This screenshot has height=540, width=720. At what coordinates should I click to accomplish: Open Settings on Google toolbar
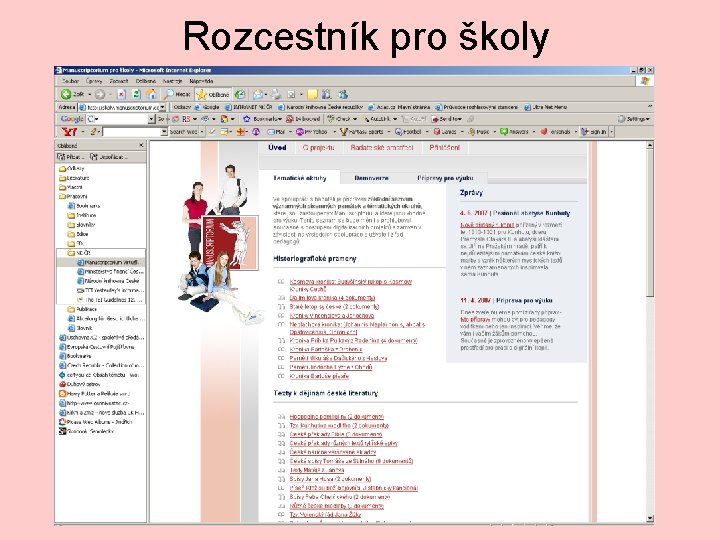pyautogui.click(x=634, y=119)
